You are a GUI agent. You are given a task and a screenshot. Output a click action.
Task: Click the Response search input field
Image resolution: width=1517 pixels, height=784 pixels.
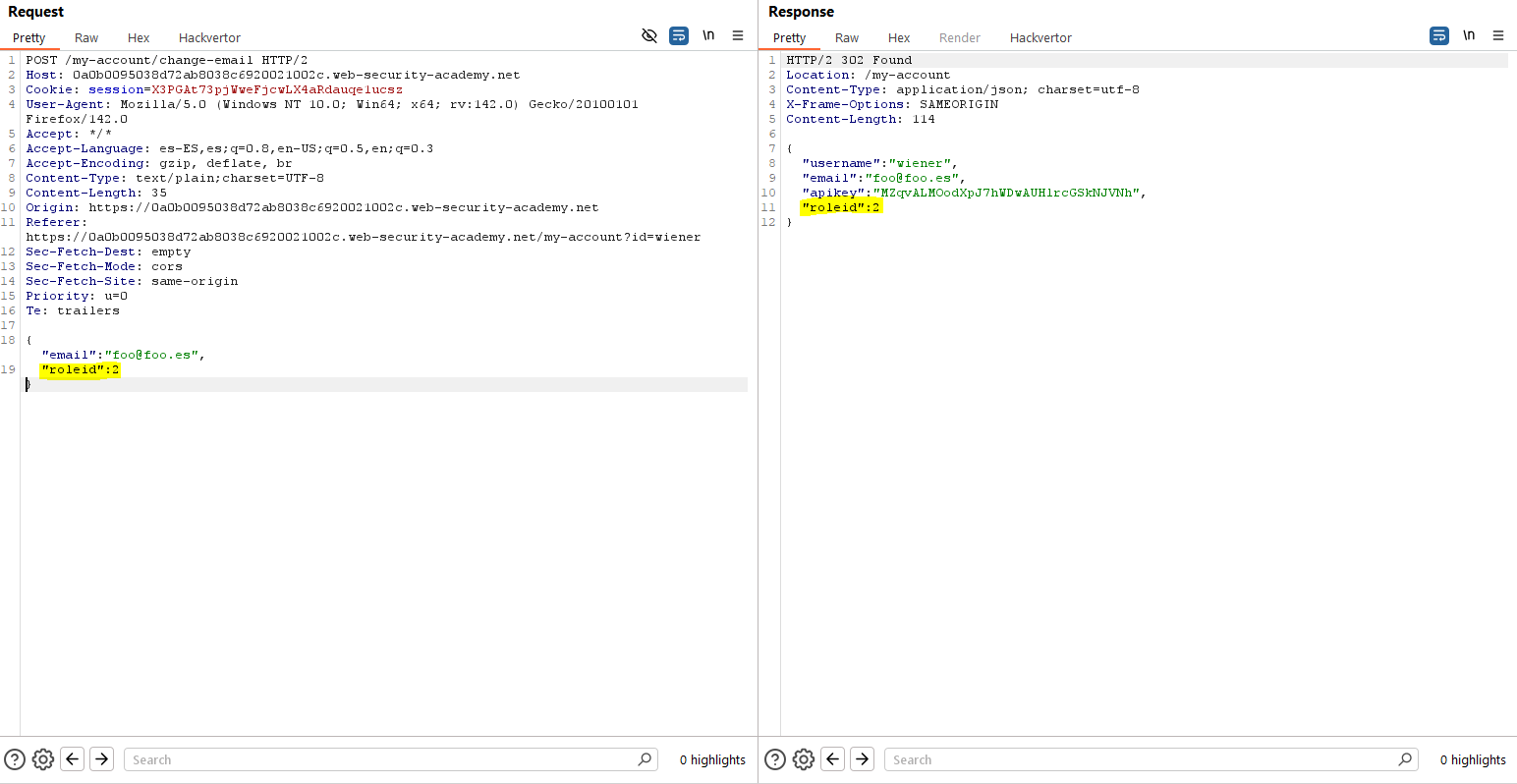click(1144, 759)
